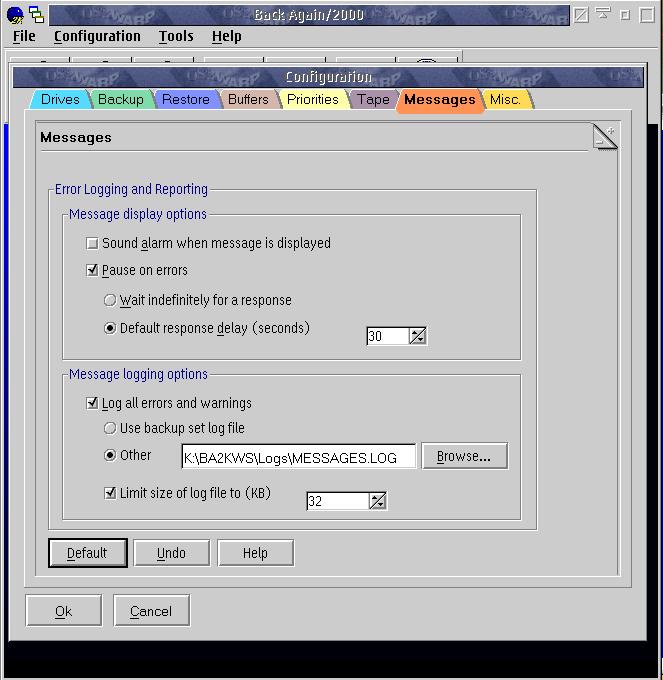Click Browse... to choose a log file
Viewport: 663px width, 680px height.
tap(464, 456)
